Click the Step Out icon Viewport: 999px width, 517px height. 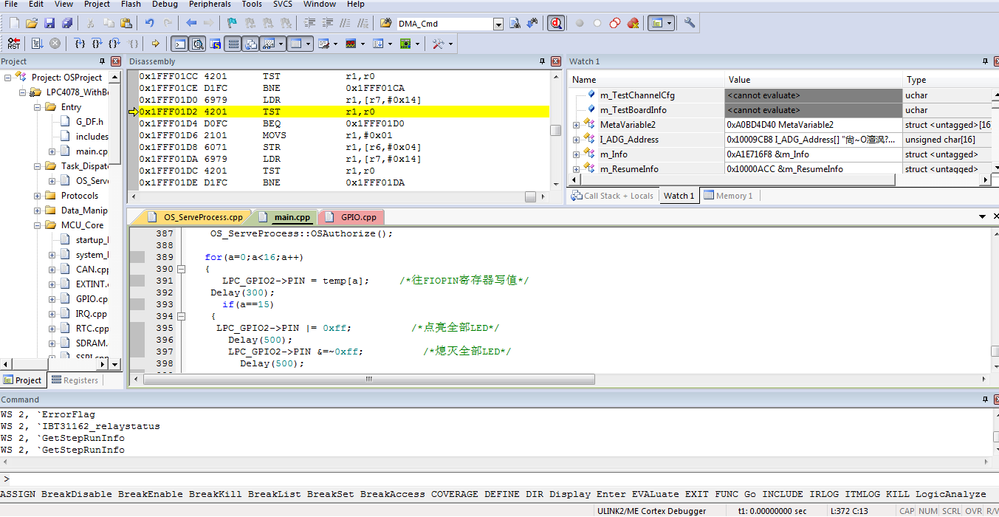pos(115,44)
